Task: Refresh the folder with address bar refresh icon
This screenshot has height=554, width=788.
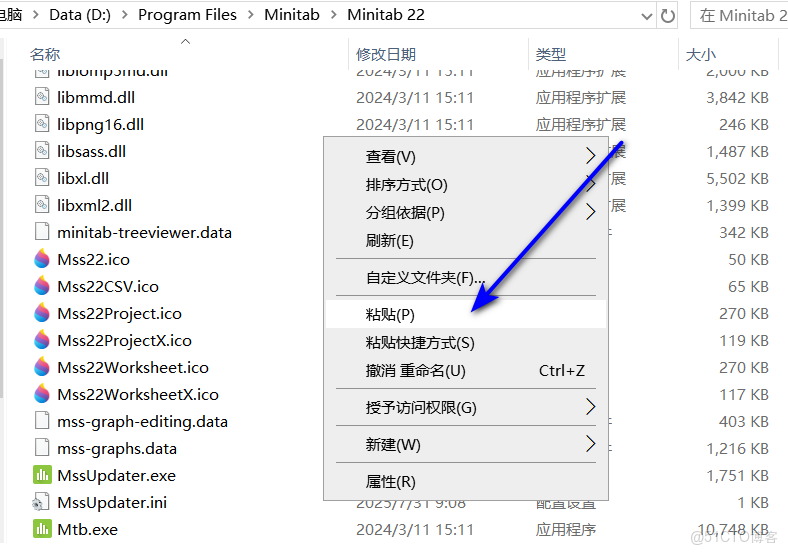Action: 667,16
